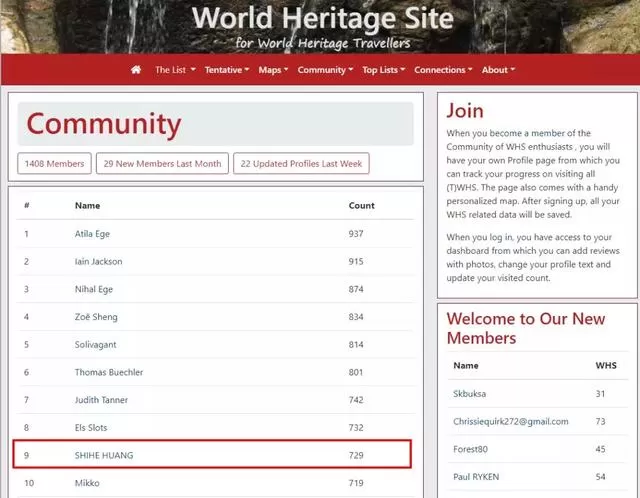640x498 pixels.
Task: Open Atila Ege's profile
Action: [x=92, y=234]
